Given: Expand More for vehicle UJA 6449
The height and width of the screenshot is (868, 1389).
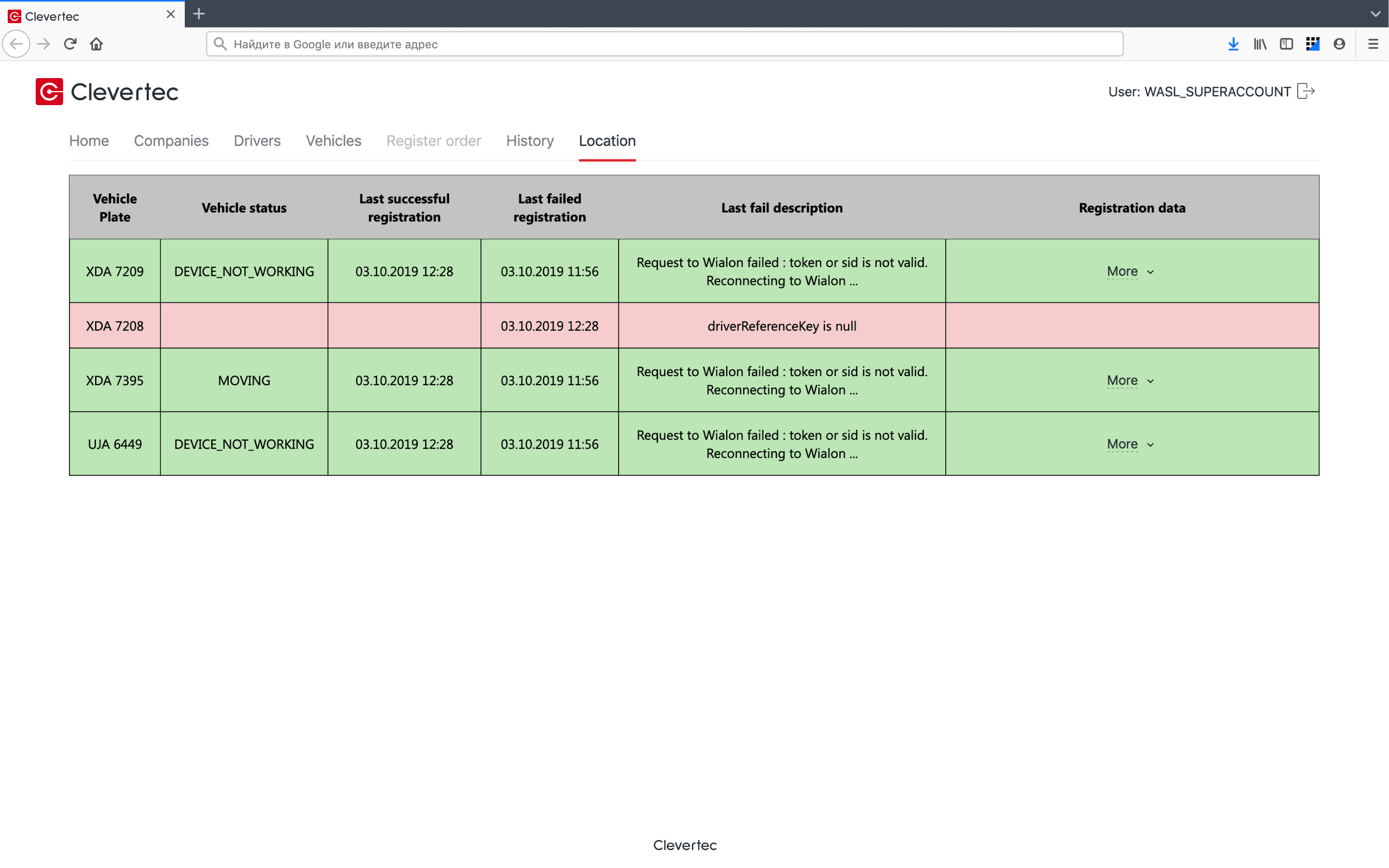Looking at the screenshot, I should [x=1129, y=444].
